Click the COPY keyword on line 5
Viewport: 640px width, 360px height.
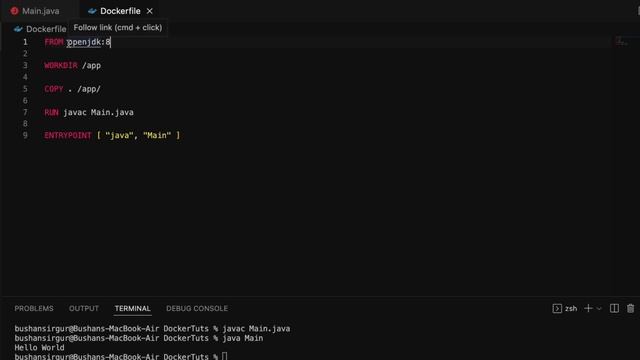[x=54, y=89]
